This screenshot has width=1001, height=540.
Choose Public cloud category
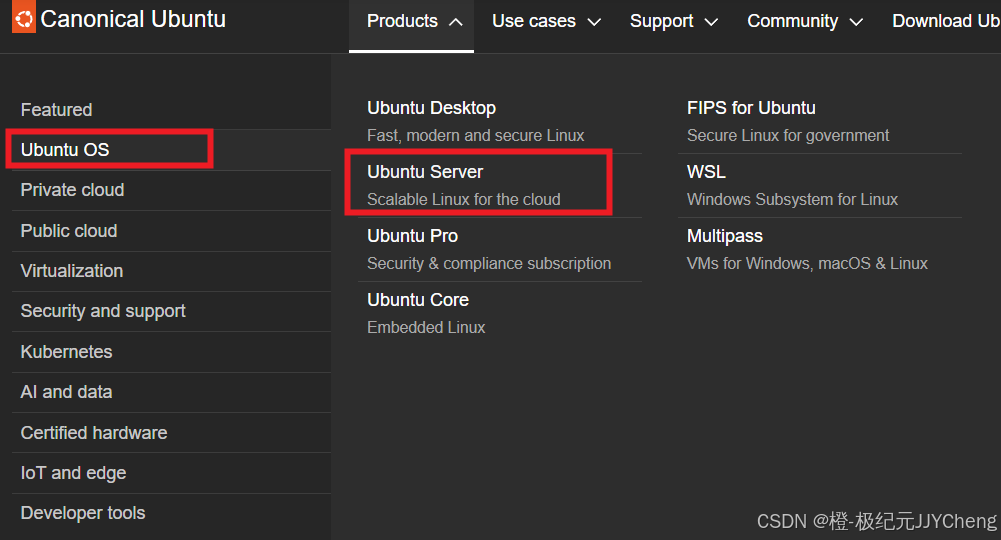[x=171, y=231]
